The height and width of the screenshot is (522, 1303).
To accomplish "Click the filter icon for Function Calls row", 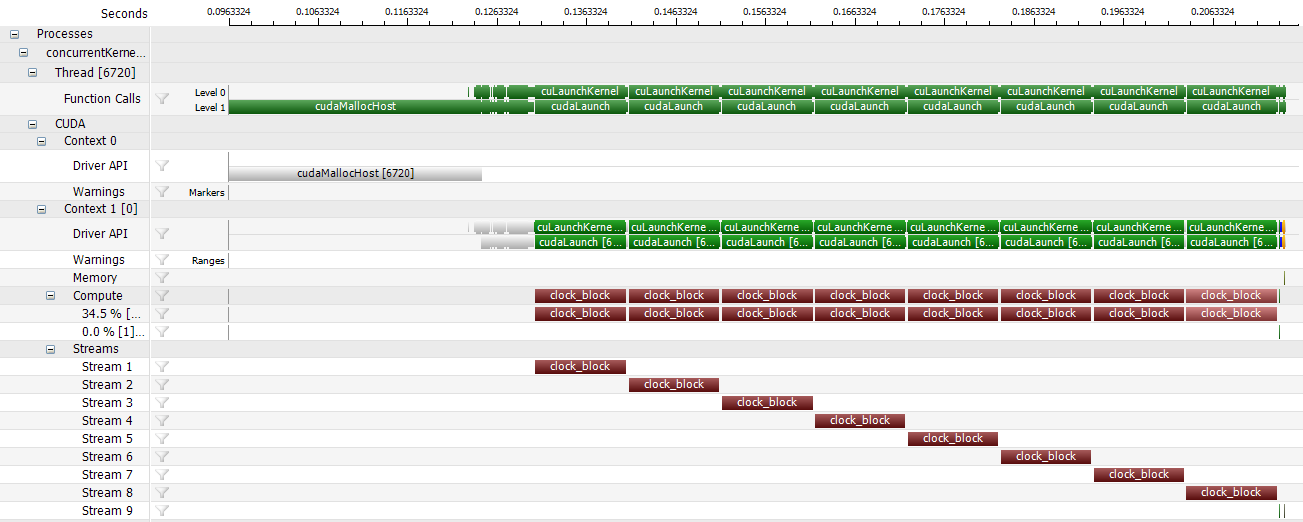I will pos(162,99).
